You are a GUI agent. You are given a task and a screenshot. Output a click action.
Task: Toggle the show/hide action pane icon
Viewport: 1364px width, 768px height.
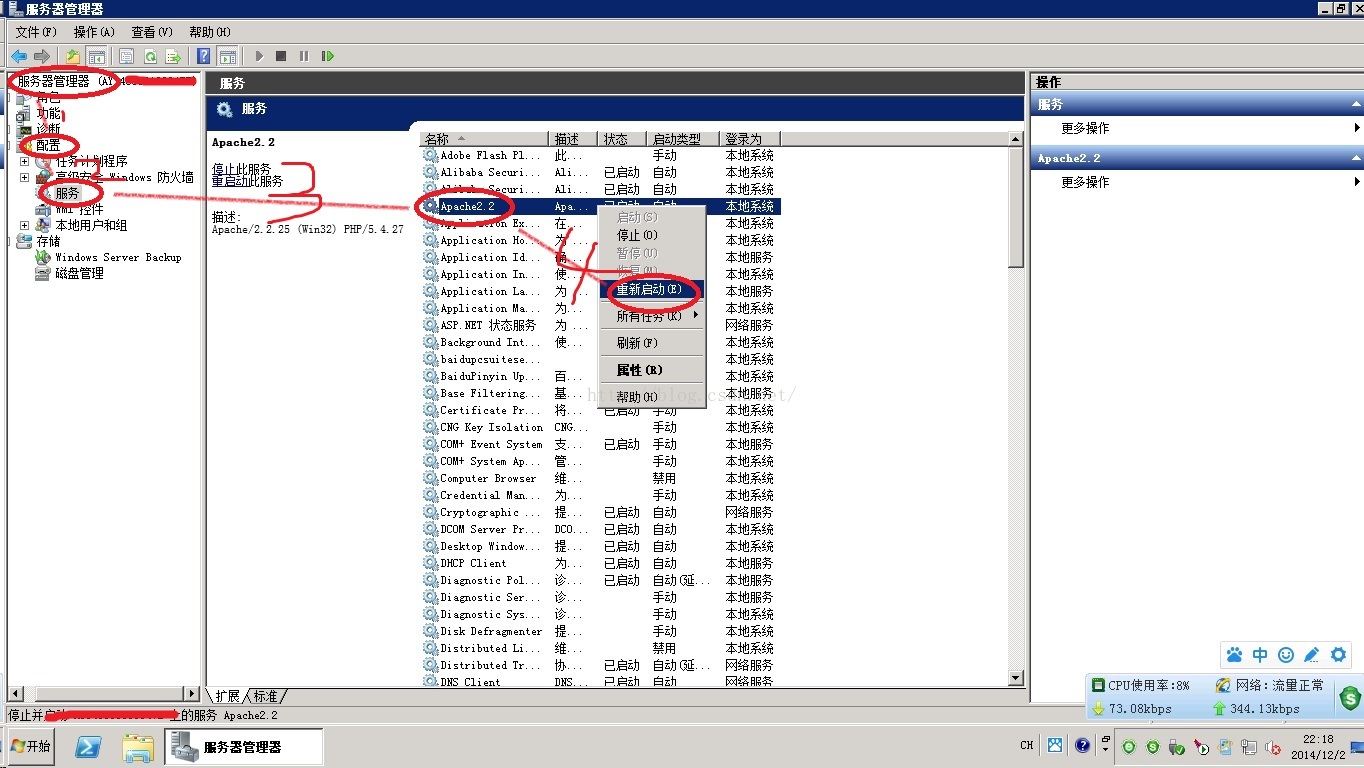(x=228, y=57)
